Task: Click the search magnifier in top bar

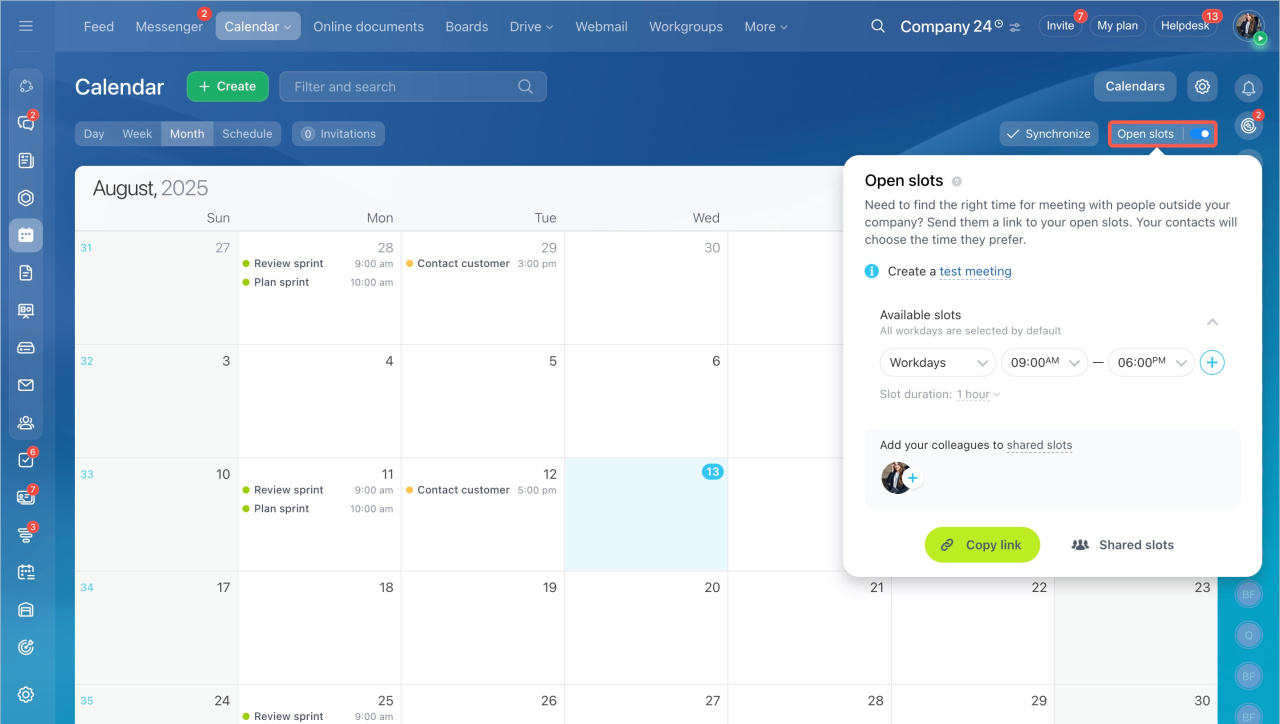Action: tap(878, 26)
